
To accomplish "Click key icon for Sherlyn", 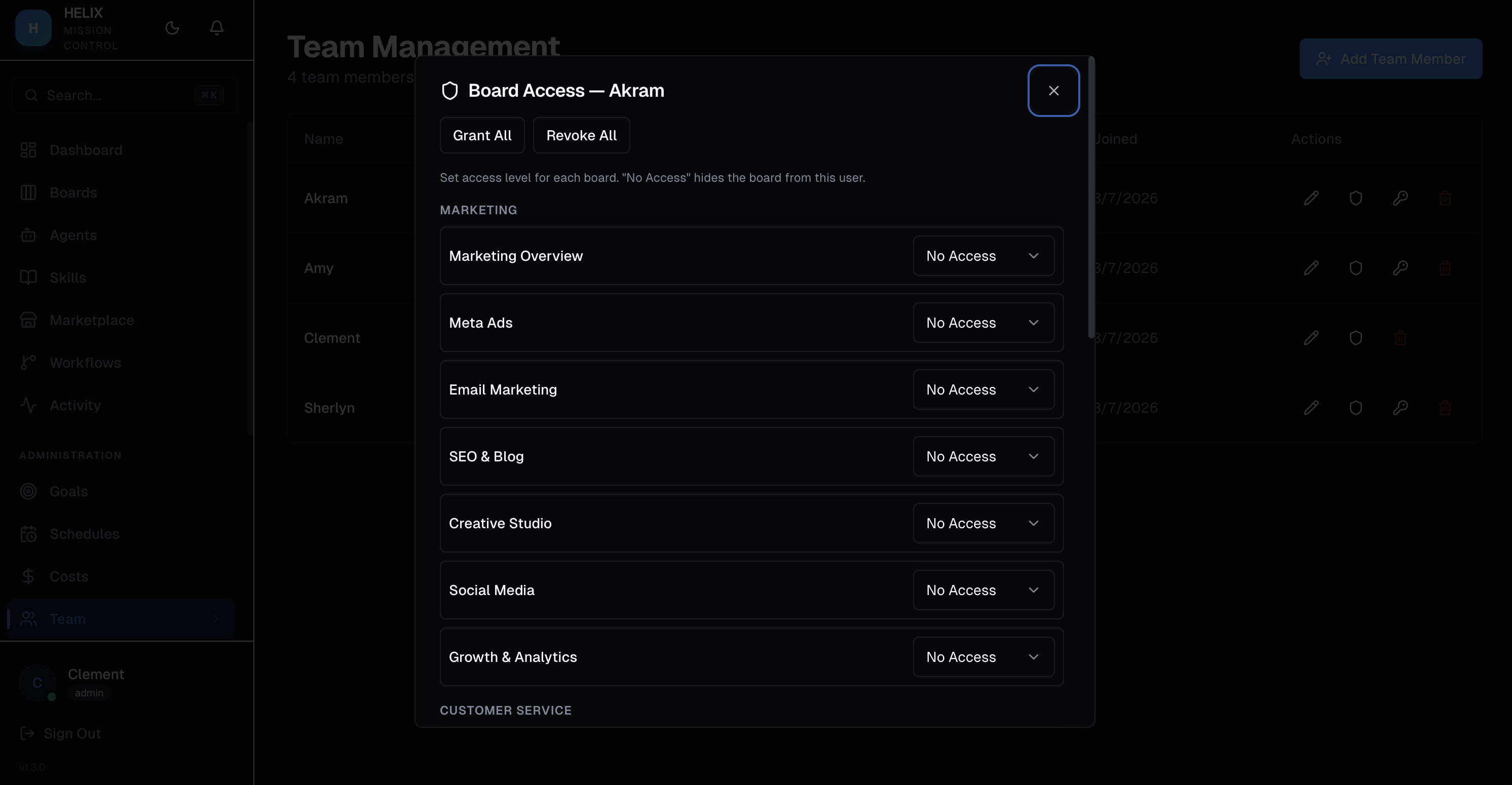I will pos(1400,408).
